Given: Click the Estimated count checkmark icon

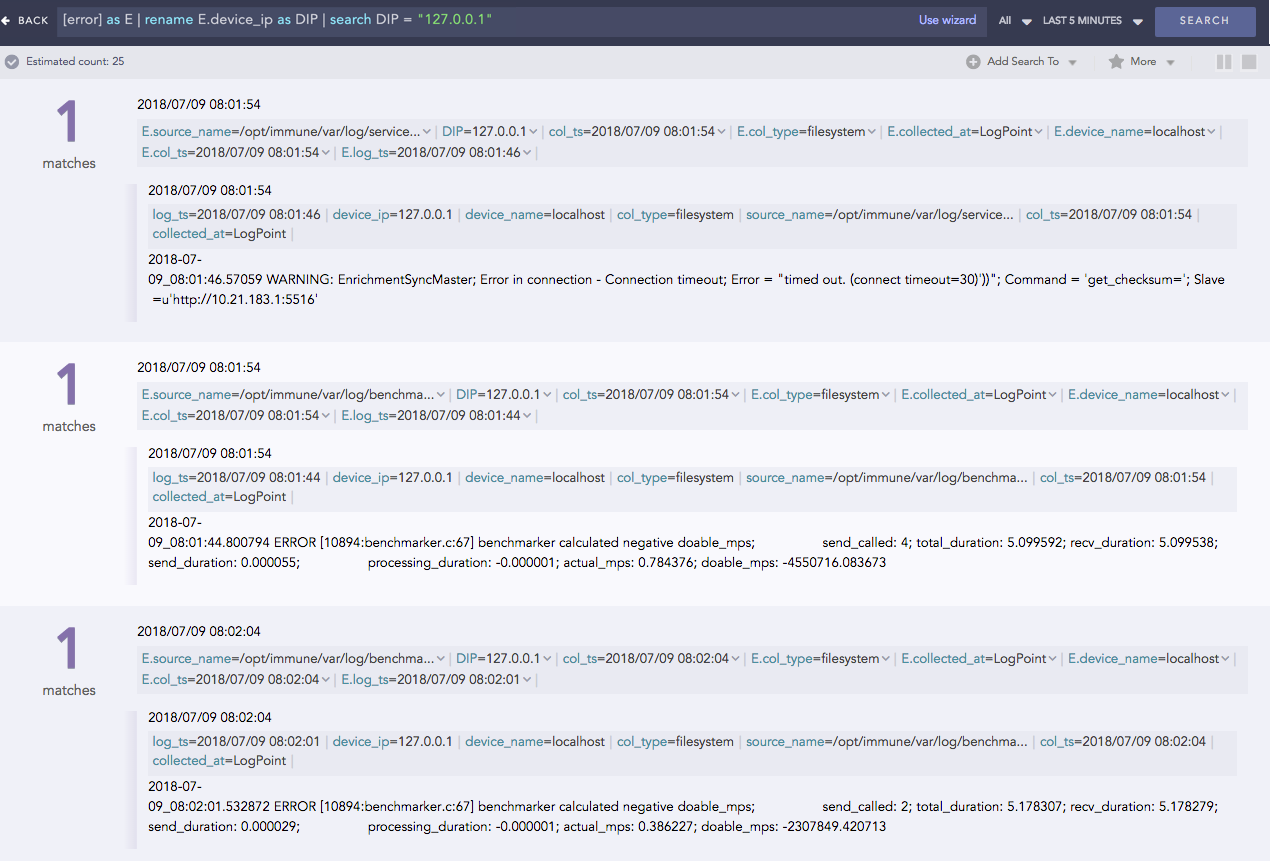Looking at the screenshot, I should (x=12, y=61).
